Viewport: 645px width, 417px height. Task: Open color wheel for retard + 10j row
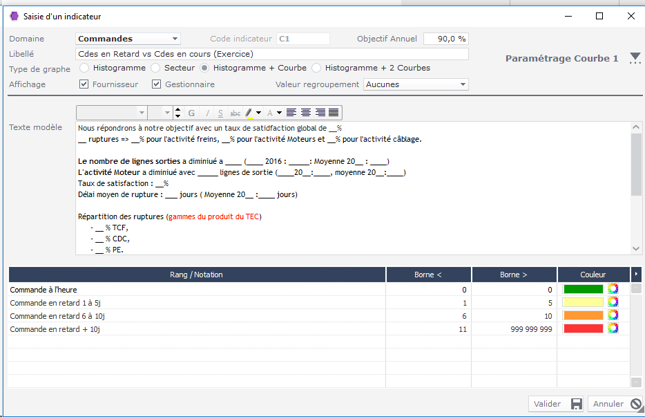(613, 328)
